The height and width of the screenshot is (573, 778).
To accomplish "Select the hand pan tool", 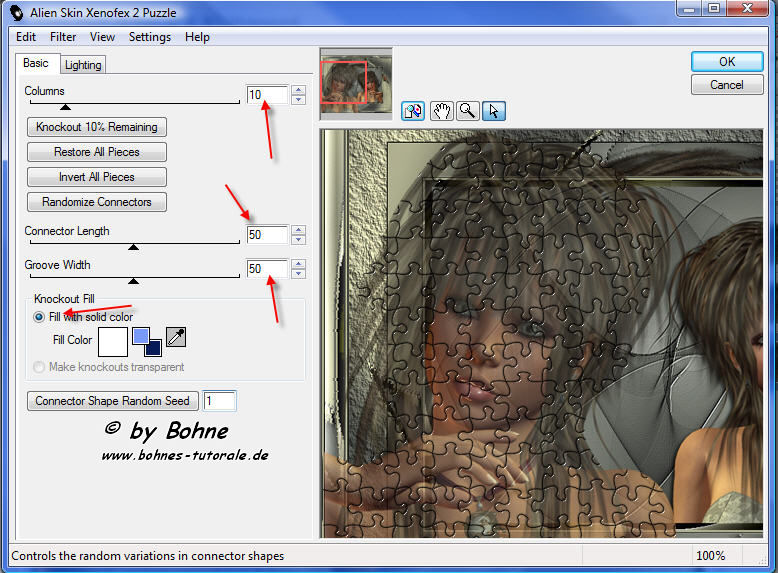I will pyautogui.click(x=442, y=111).
